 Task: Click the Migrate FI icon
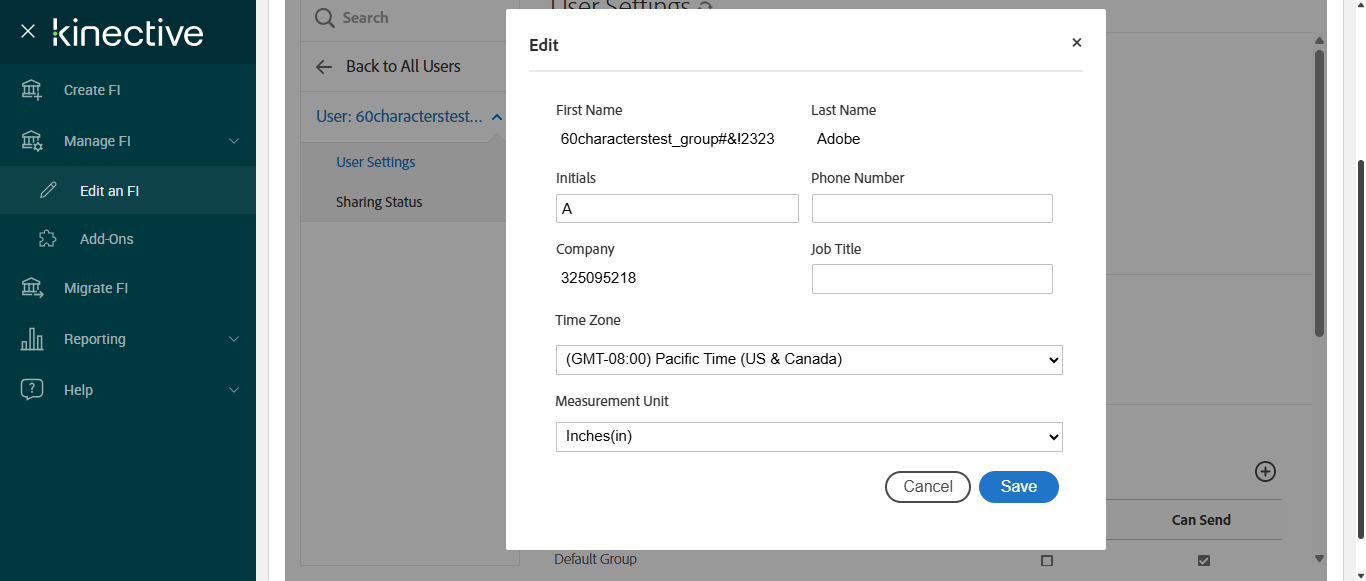pos(32,288)
